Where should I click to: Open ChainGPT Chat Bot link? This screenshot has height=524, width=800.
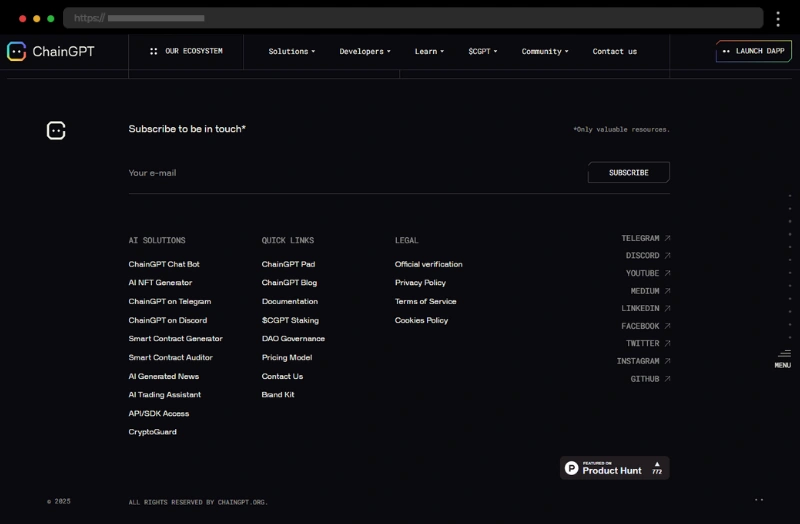[164, 264]
